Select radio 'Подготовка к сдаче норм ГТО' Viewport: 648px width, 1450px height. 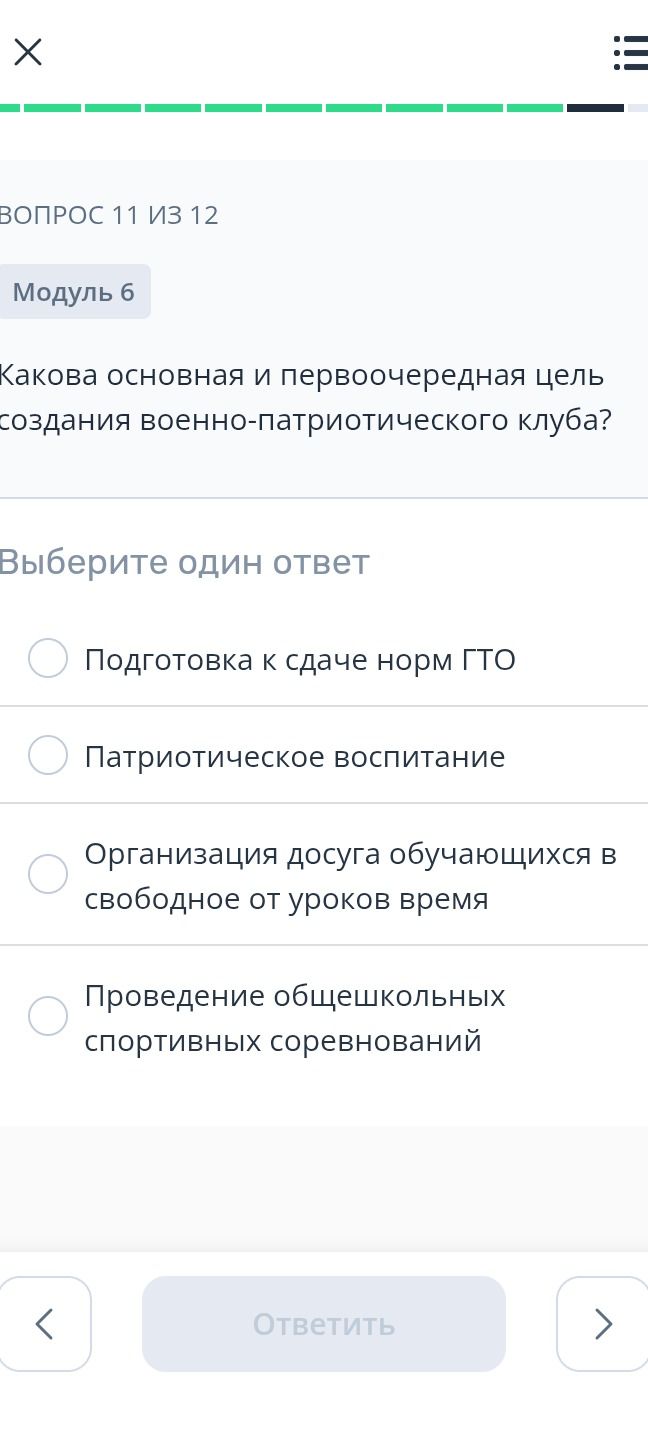click(48, 658)
